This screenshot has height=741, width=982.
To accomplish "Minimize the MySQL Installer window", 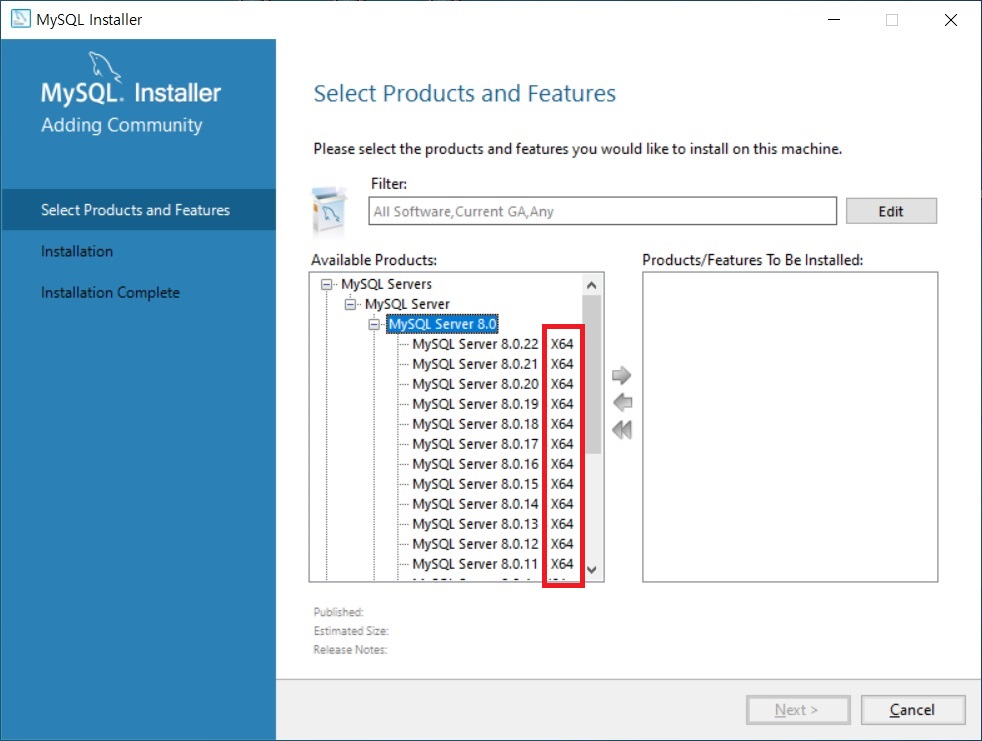I will pyautogui.click(x=834, y=19).
